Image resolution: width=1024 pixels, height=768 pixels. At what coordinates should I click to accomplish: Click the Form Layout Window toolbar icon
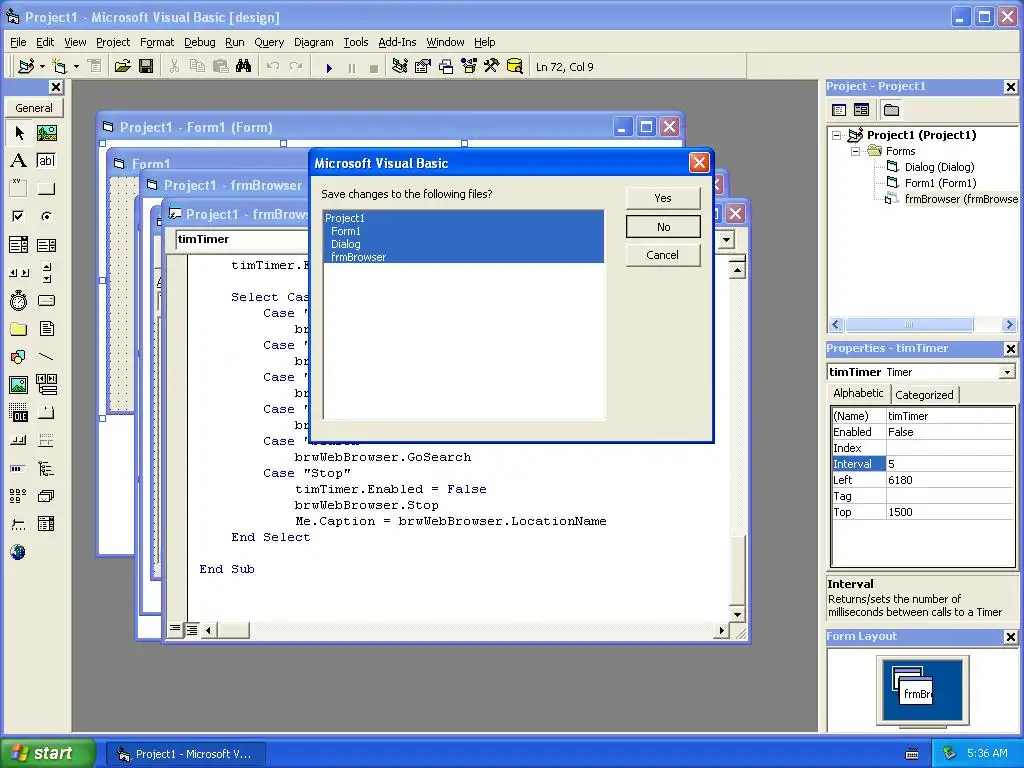(446, 67)
